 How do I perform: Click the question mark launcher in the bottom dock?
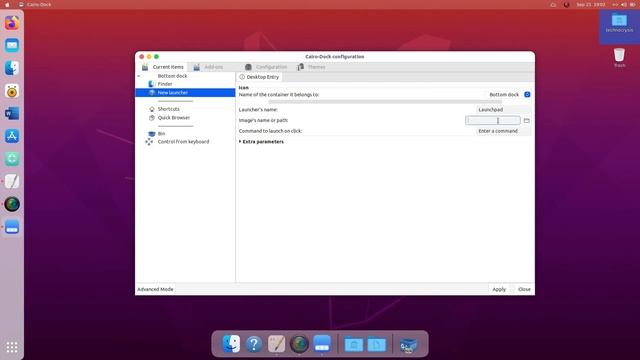coord(253,344)
